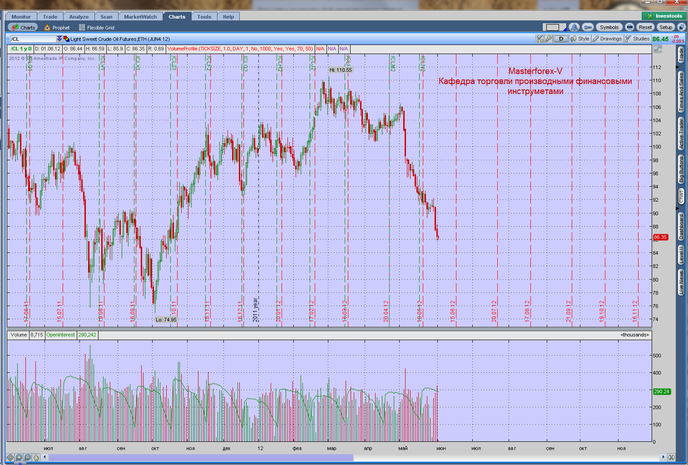Click the zoom-in magnifier at bottom left

[19, 458]
